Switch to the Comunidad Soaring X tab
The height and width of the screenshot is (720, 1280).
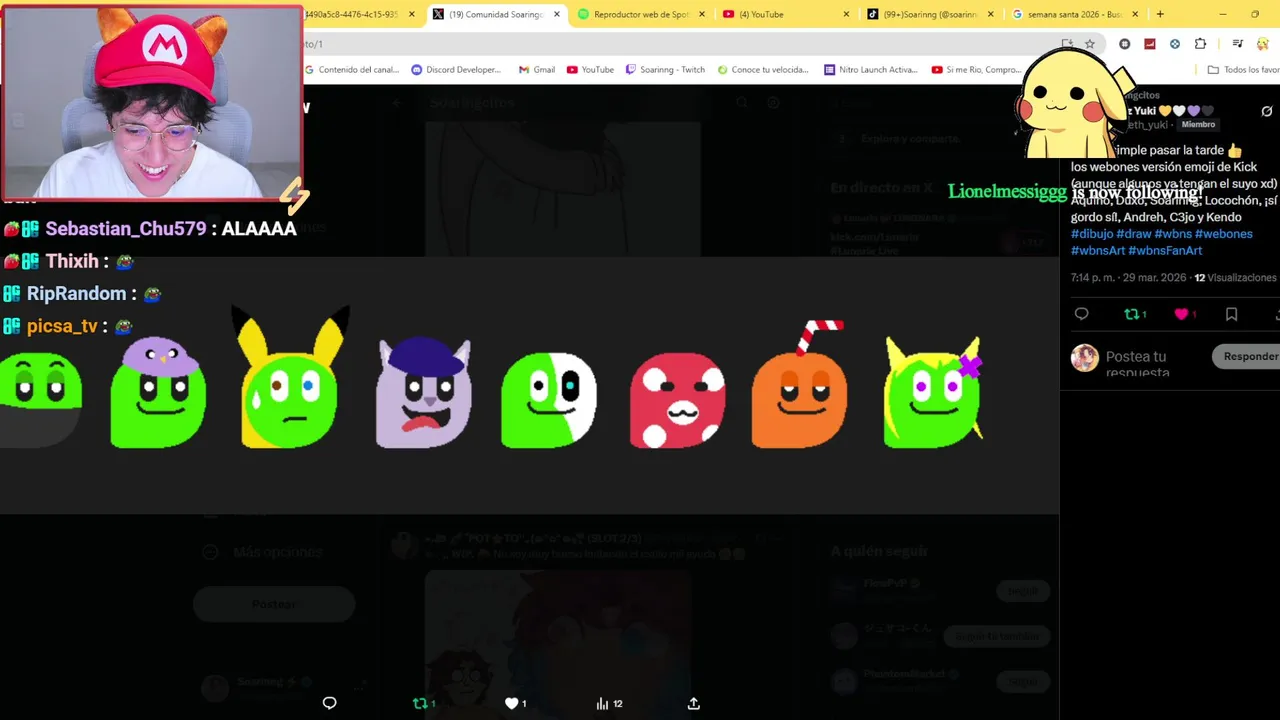495,14
